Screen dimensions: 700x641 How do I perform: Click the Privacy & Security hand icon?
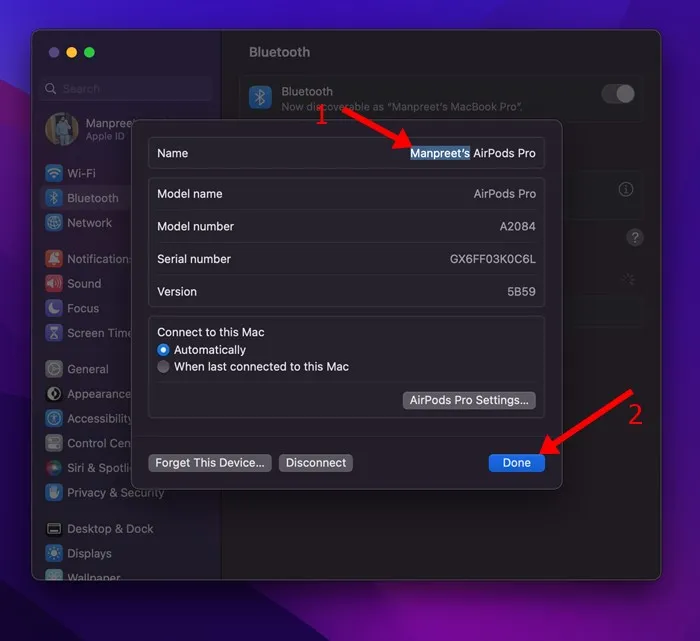pos(54,492)
